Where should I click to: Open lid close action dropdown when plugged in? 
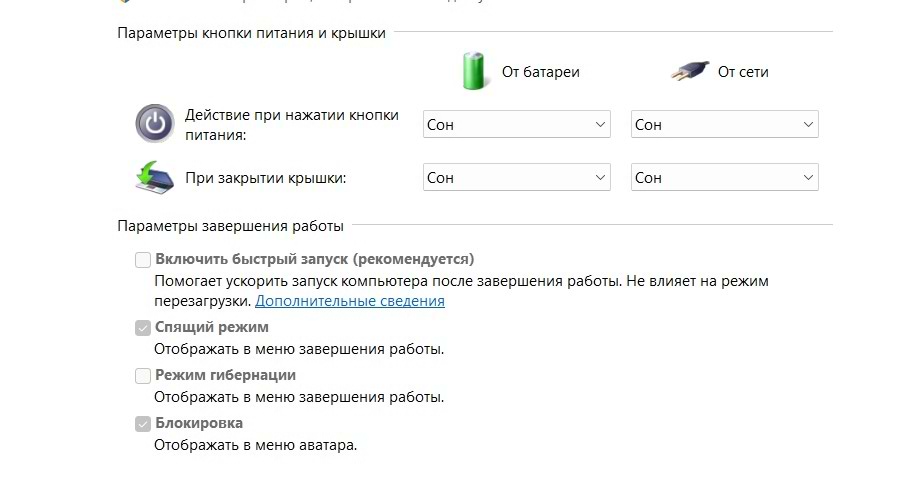click(x=724, y=177)
